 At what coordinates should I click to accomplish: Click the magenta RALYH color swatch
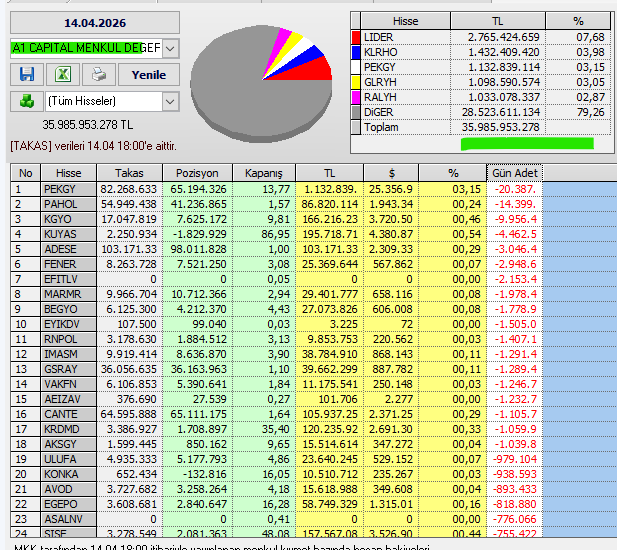pos(356,97)
